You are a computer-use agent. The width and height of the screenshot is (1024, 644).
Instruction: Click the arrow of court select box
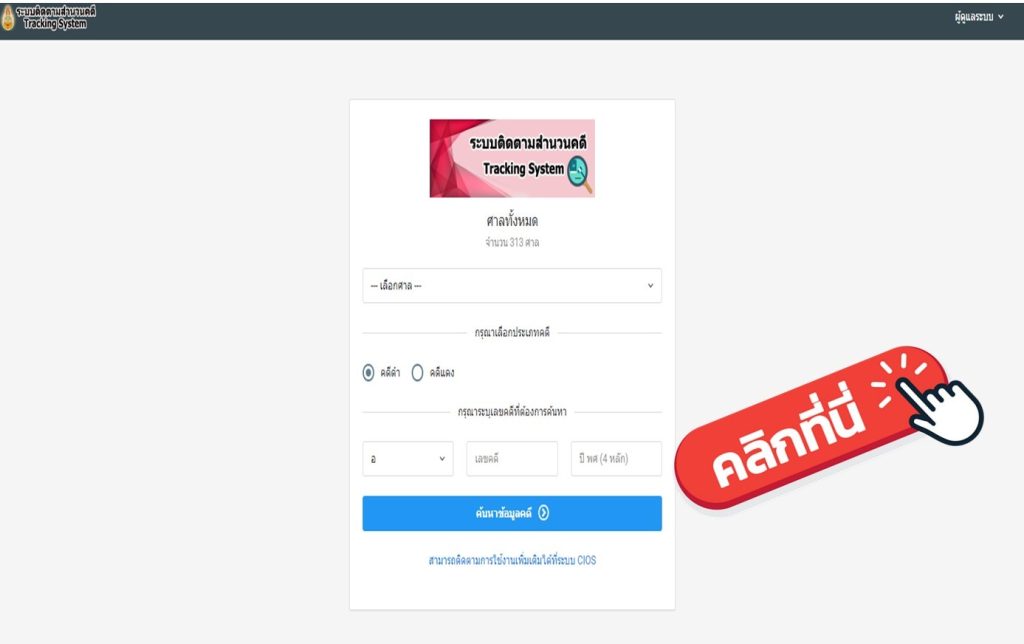(x=650, y=285)
